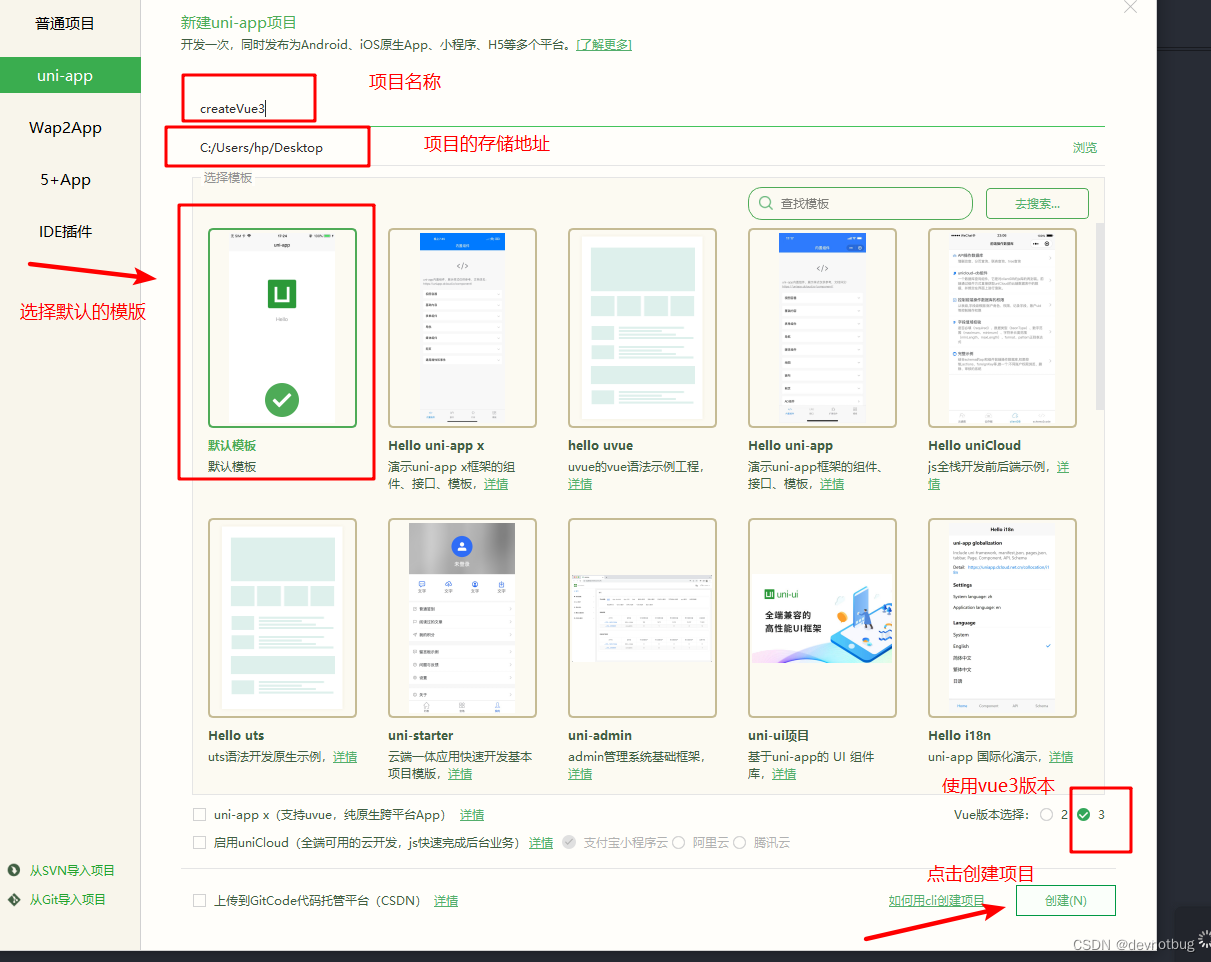Click the storage path field C:/Users/hp/Desktop

click(620, 147)
